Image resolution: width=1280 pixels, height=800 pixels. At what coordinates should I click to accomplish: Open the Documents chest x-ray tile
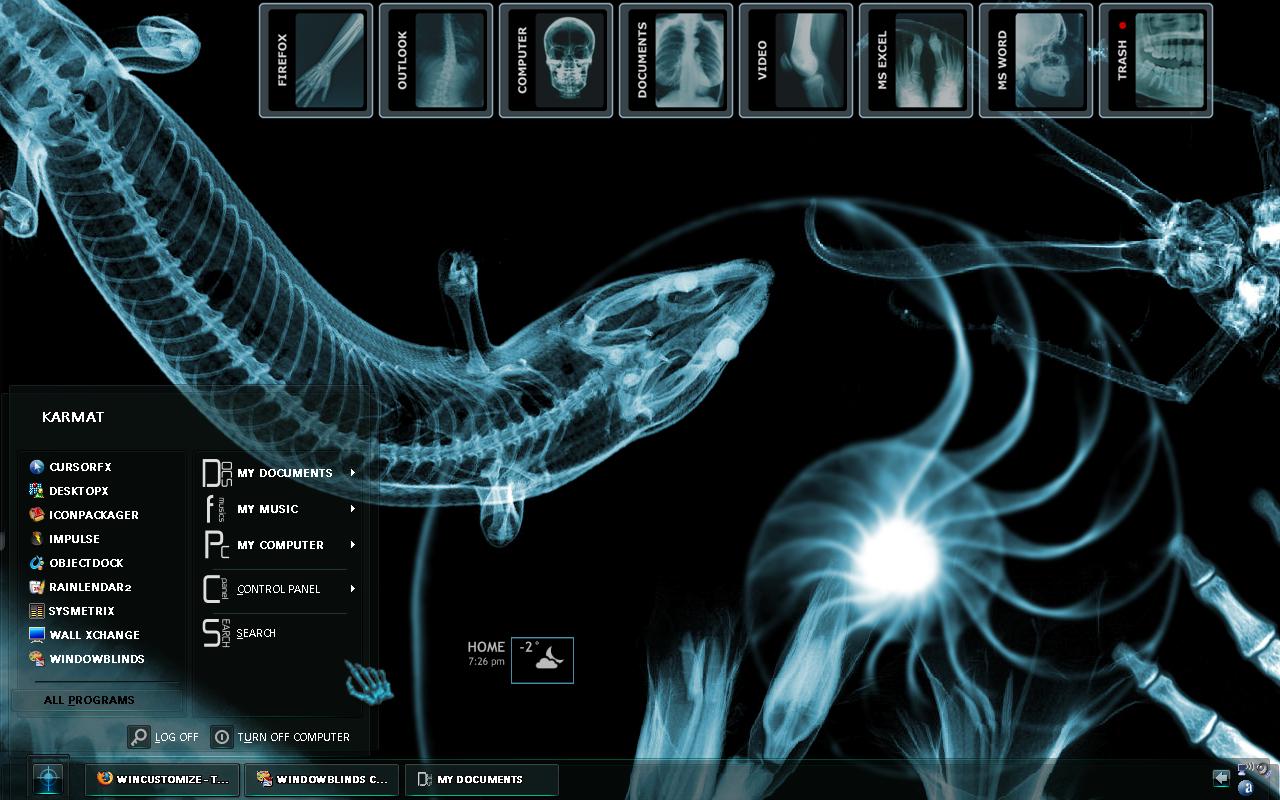676,61
